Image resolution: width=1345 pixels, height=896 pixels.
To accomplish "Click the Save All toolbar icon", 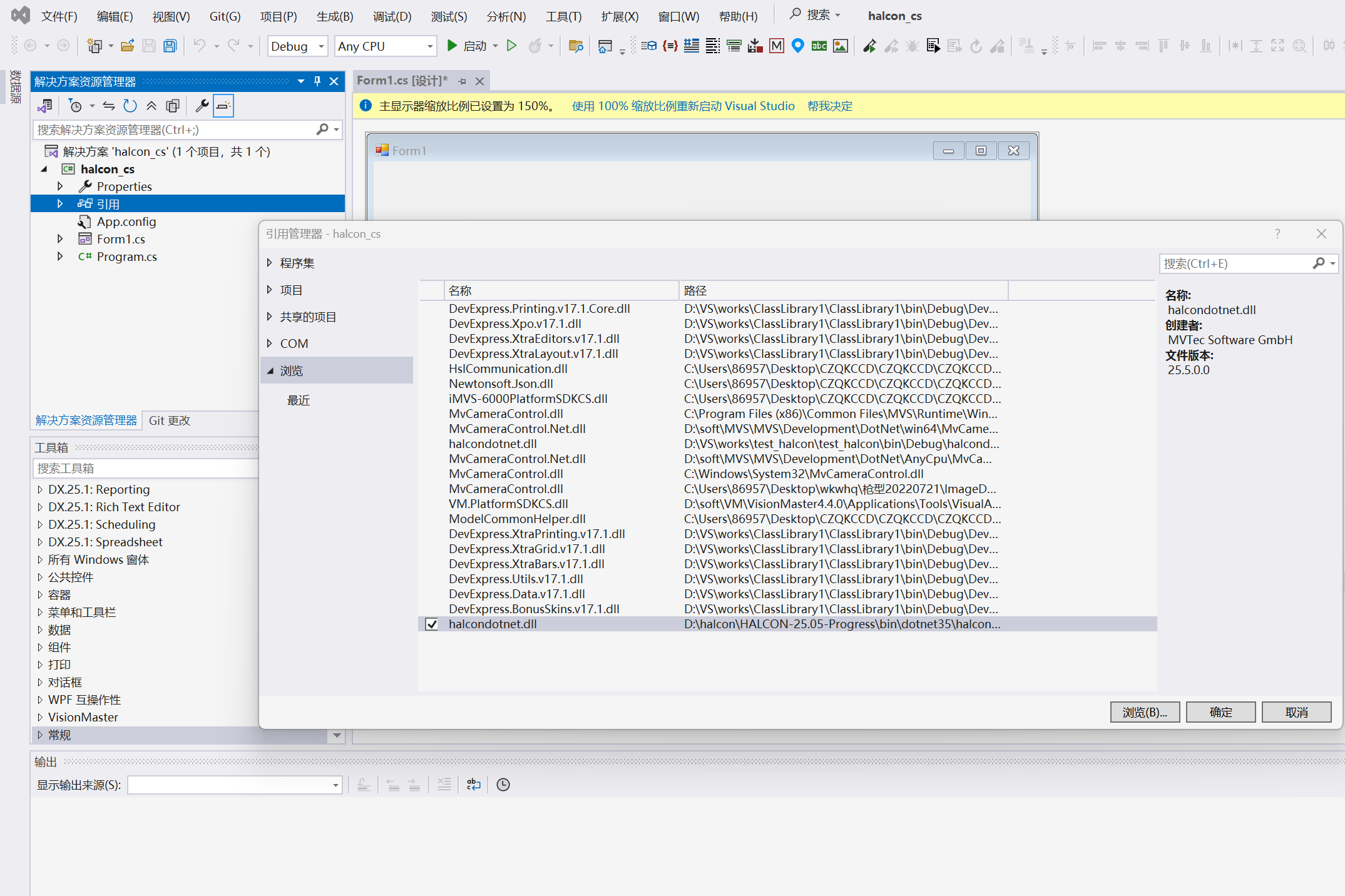I will (170, 46).
